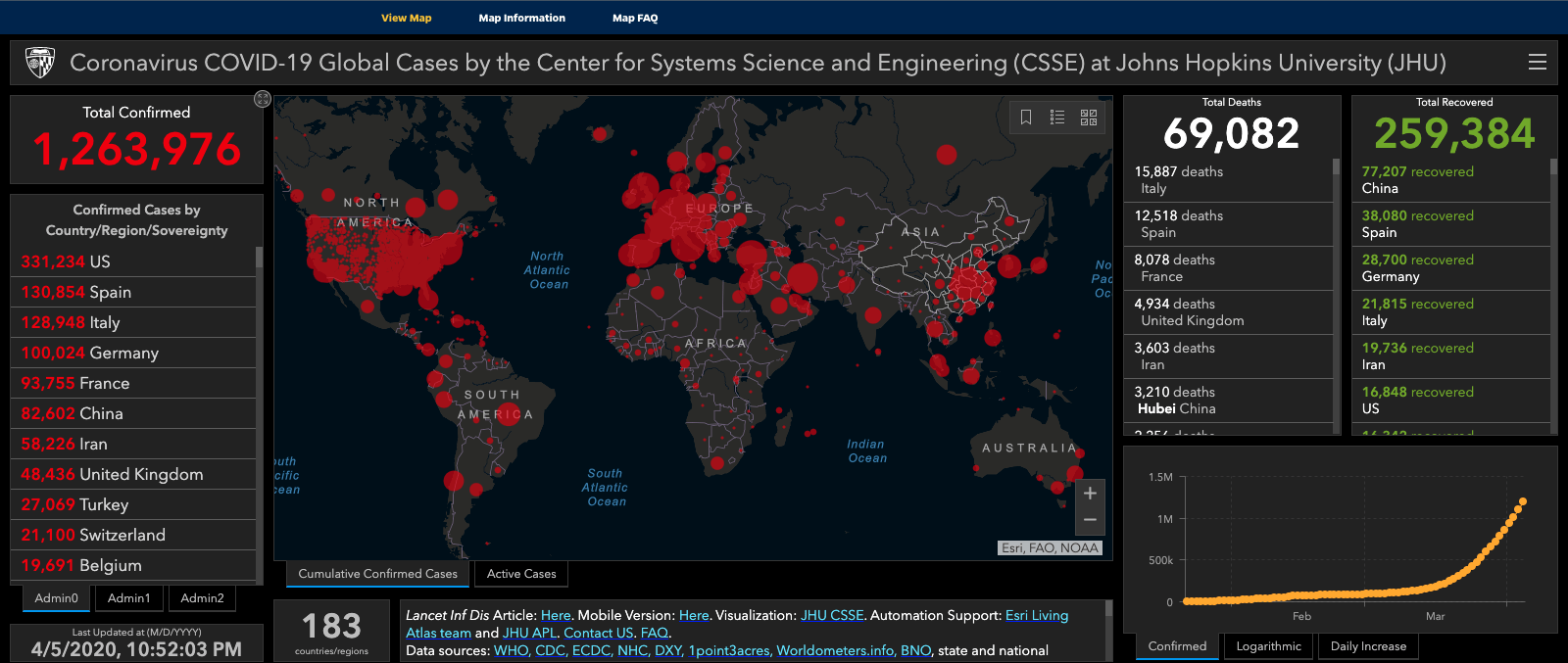Open the WHO data source link
Screen dimensions: 1568x663
[x=511, y=650]
